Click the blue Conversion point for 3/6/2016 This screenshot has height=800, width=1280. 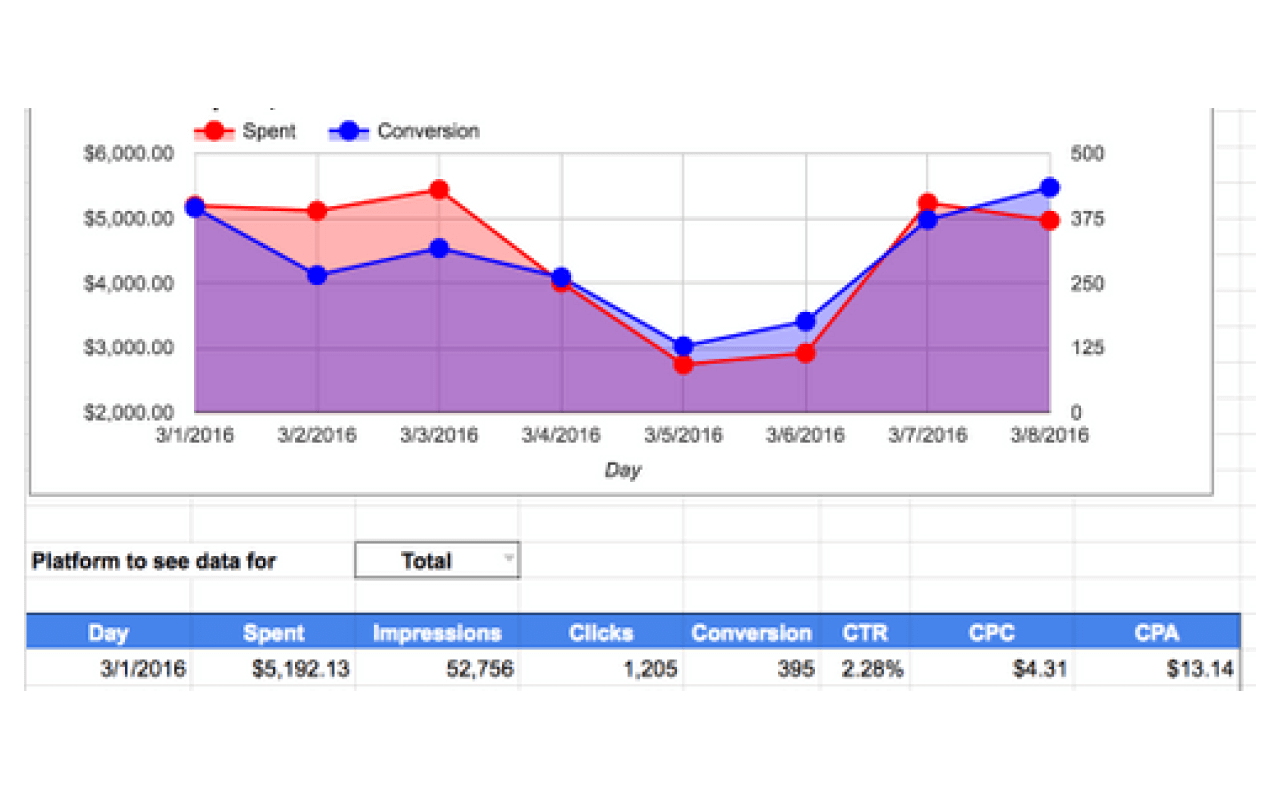click(806, 322)
